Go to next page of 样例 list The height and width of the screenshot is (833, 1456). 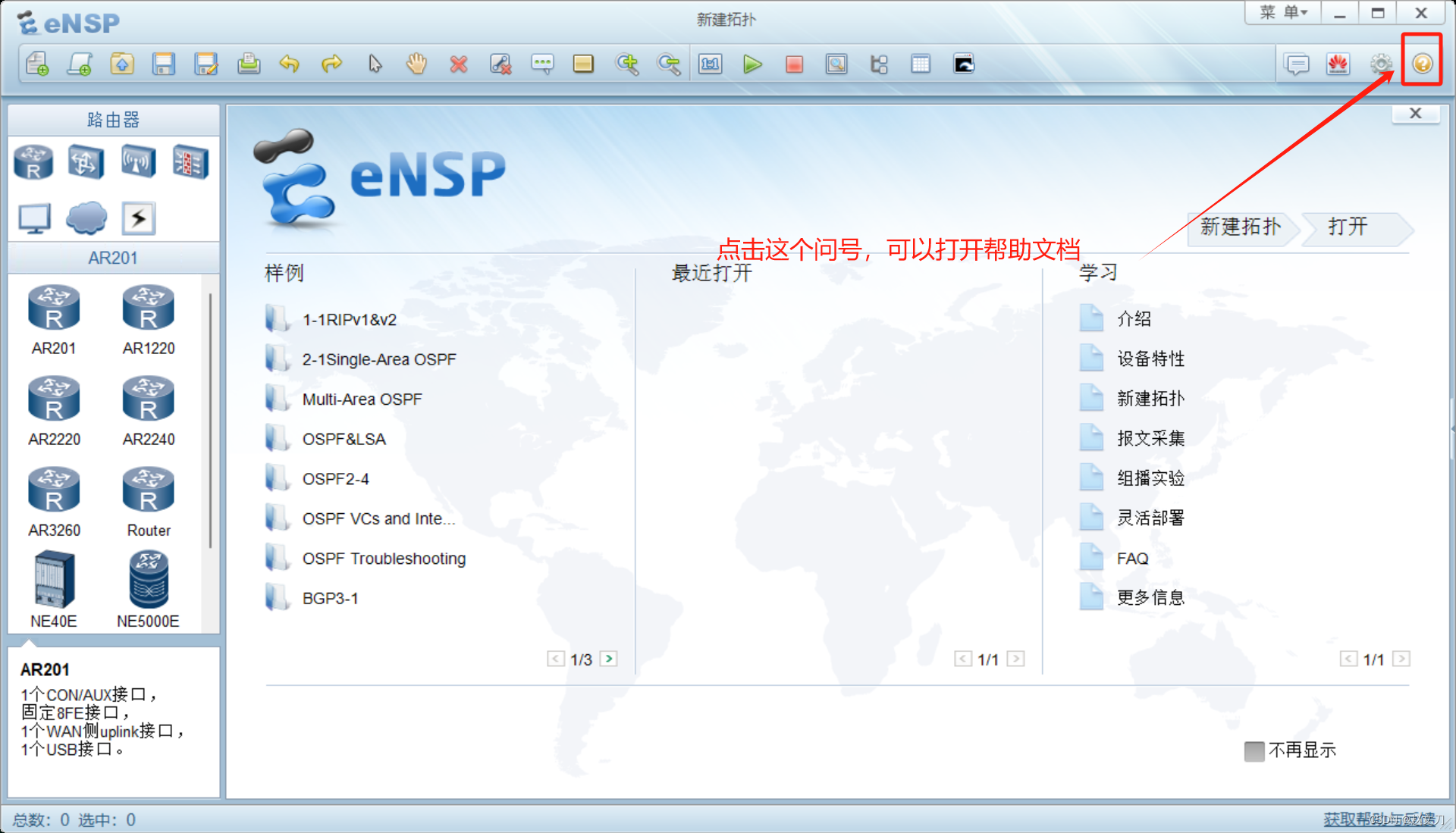(609, 659)
